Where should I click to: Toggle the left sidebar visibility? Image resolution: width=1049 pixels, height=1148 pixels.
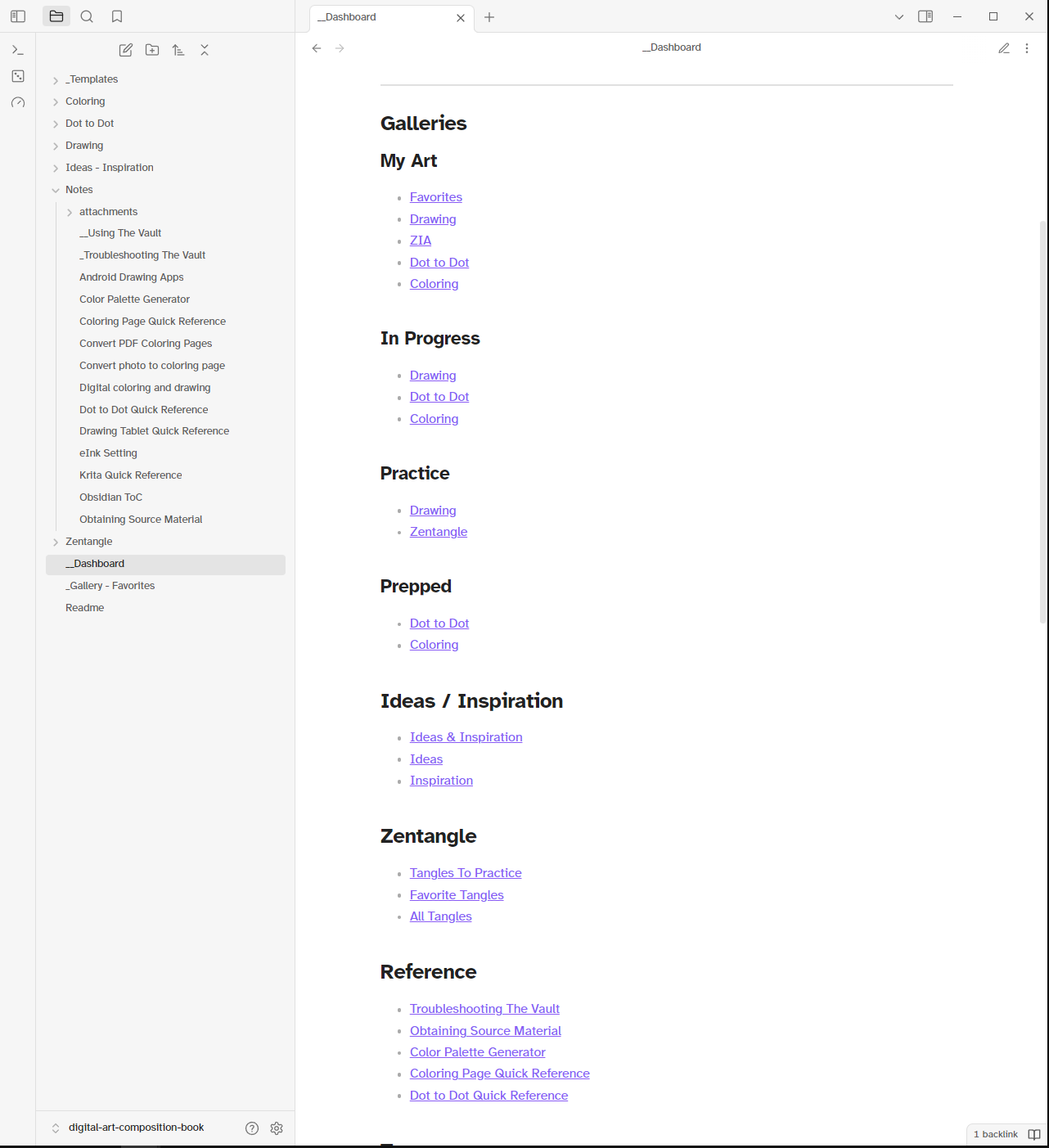tap(18, 16)
